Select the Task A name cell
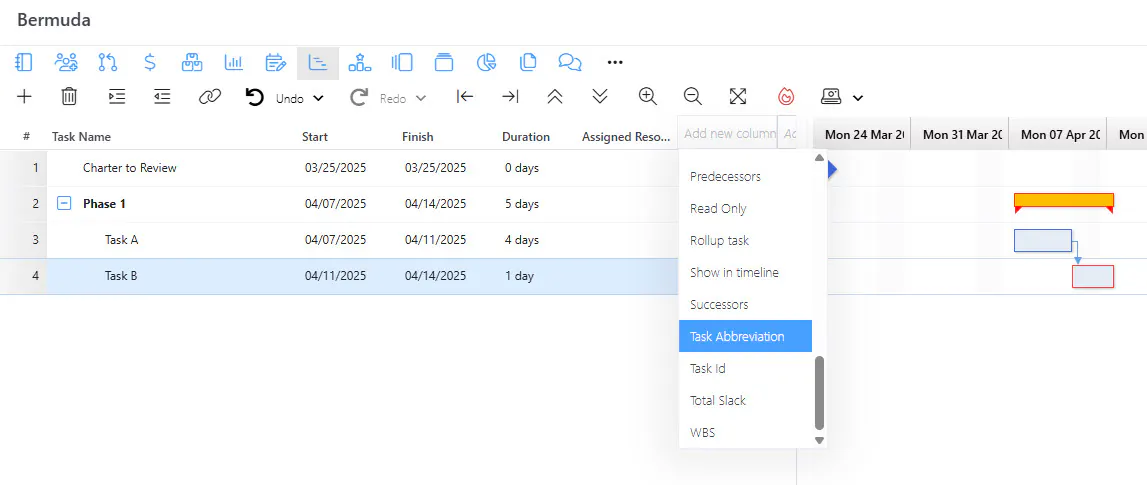 click(121, 240)
